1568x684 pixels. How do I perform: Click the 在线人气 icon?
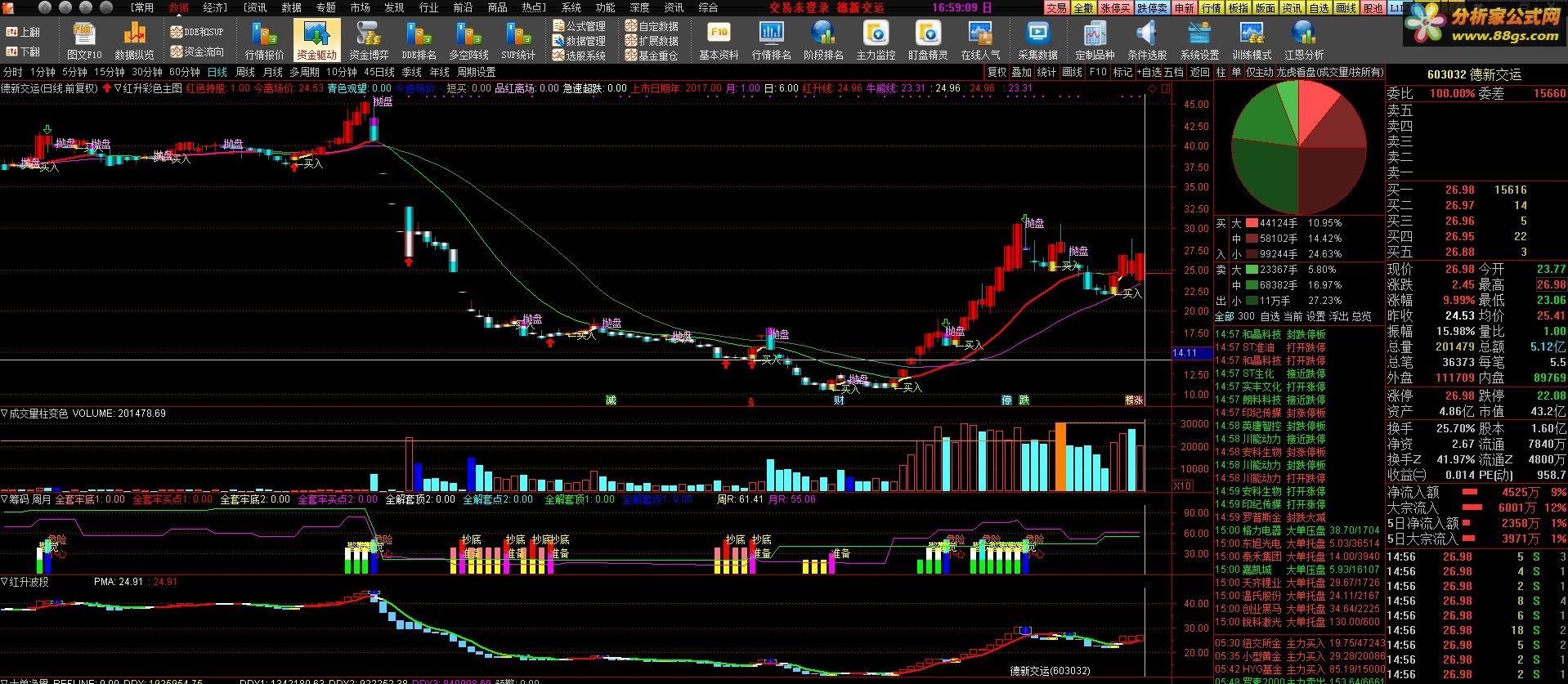[x=980, y=41]
